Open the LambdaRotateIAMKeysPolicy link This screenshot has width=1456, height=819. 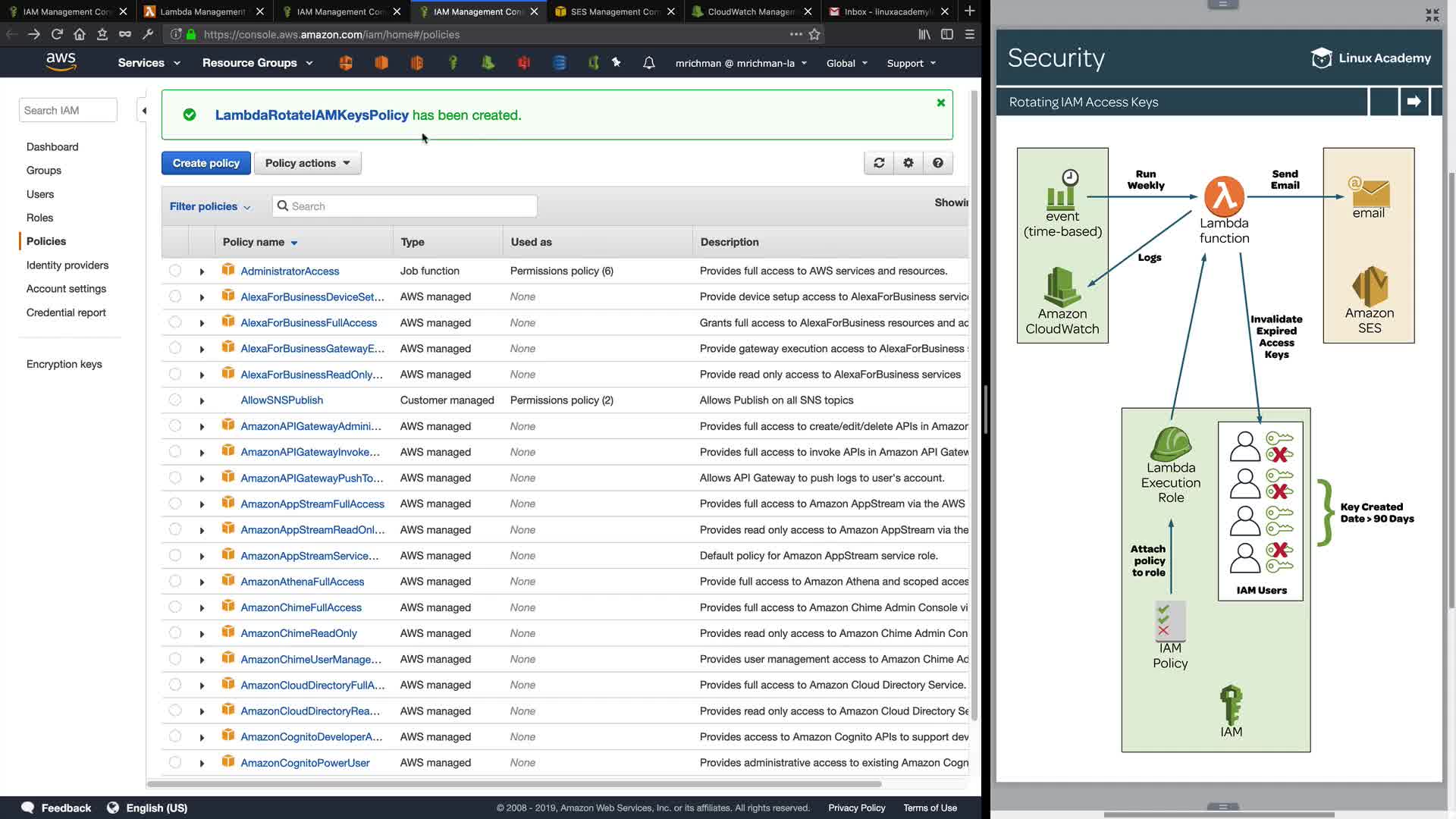click(312, 115)
